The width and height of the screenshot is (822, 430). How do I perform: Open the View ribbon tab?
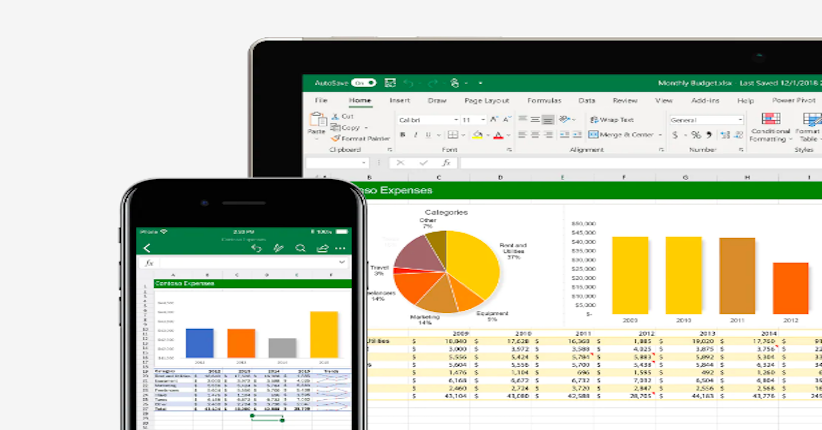coord(664,100)
